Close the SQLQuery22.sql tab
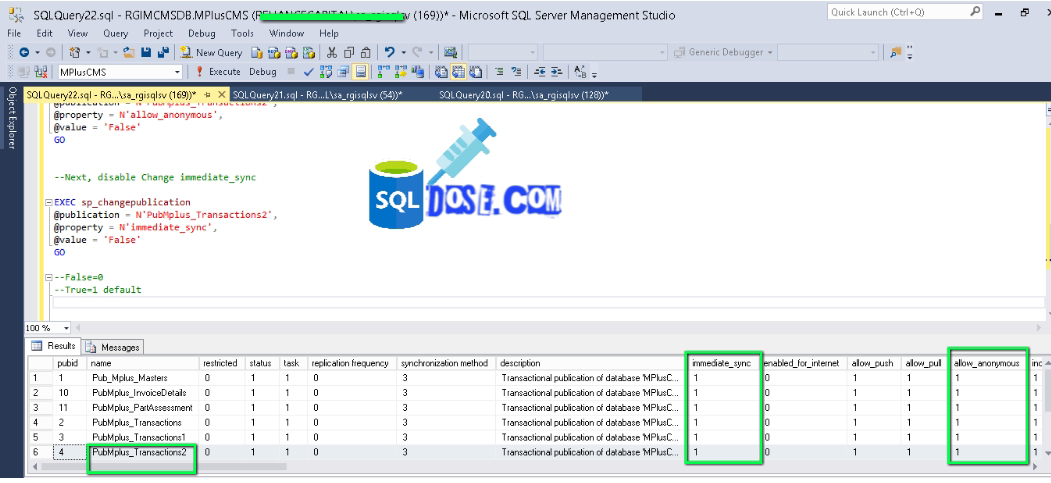 (x=221, y=95)
